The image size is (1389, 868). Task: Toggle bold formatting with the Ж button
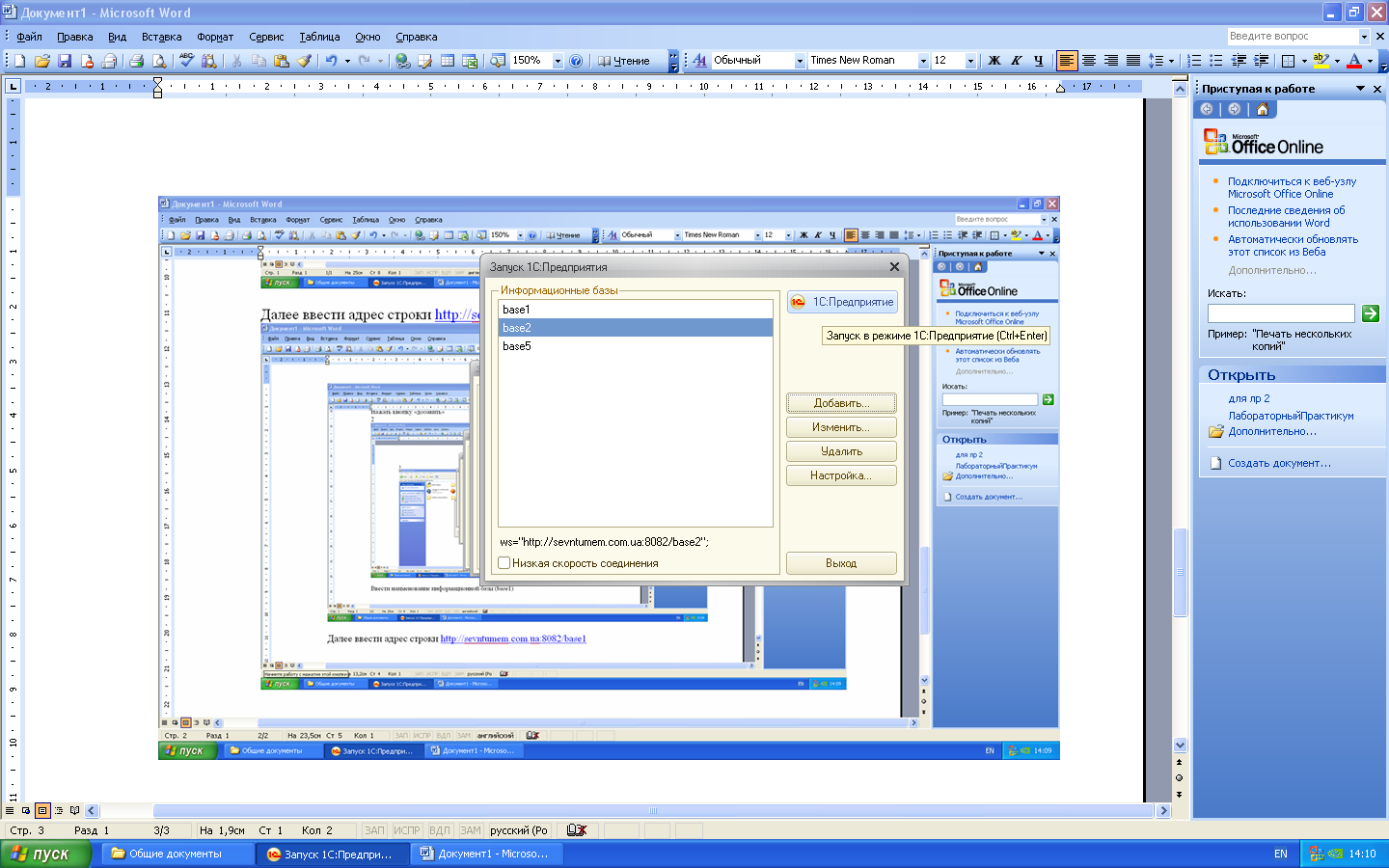tap(994, 61)
